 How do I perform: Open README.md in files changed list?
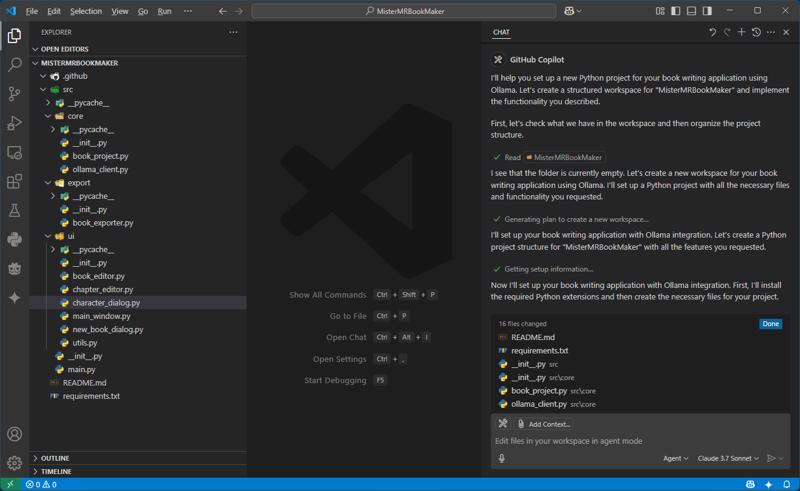tap(533, 337)
